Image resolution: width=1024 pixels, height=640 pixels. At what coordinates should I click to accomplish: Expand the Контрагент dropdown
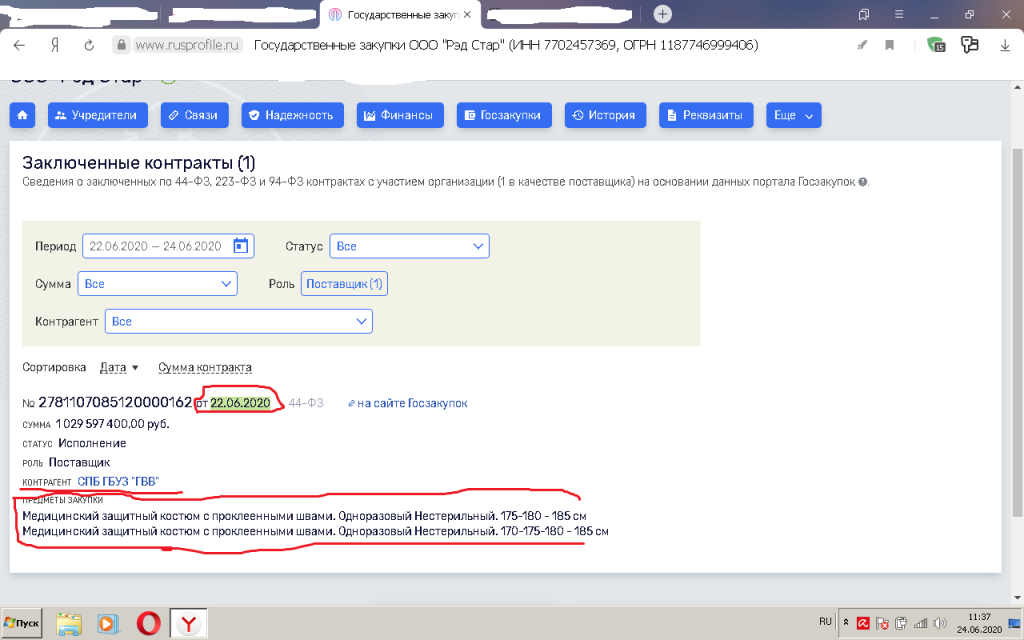click(239, 322)
